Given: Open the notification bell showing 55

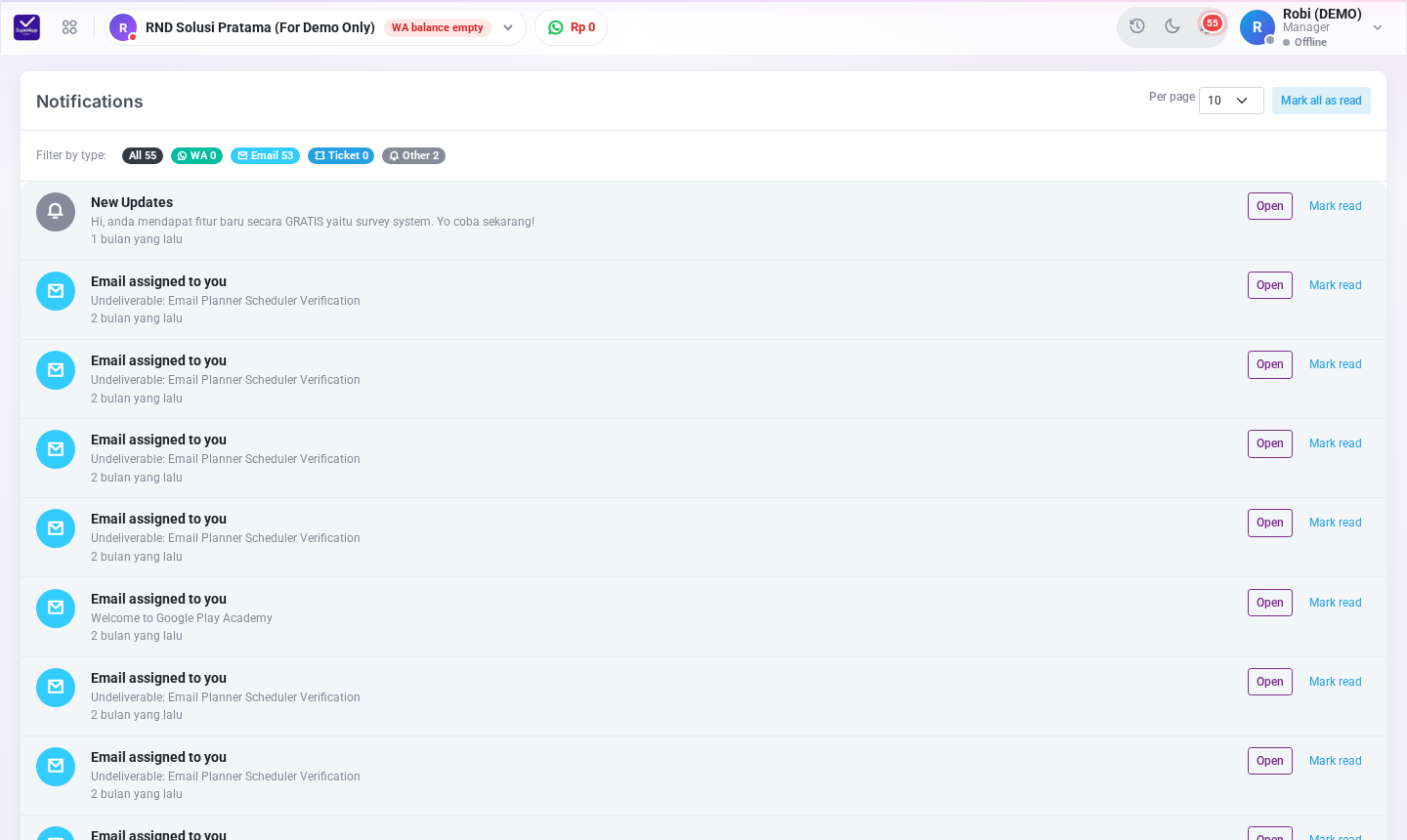Looking at the screenshot, I should pos(1210,25).
